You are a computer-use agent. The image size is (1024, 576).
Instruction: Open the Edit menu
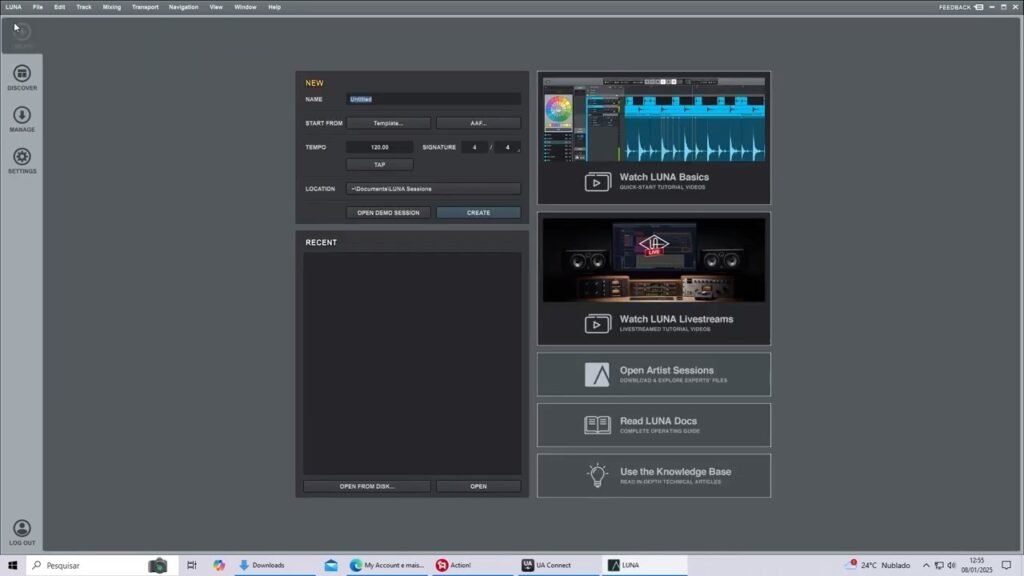tap(59, 7)
